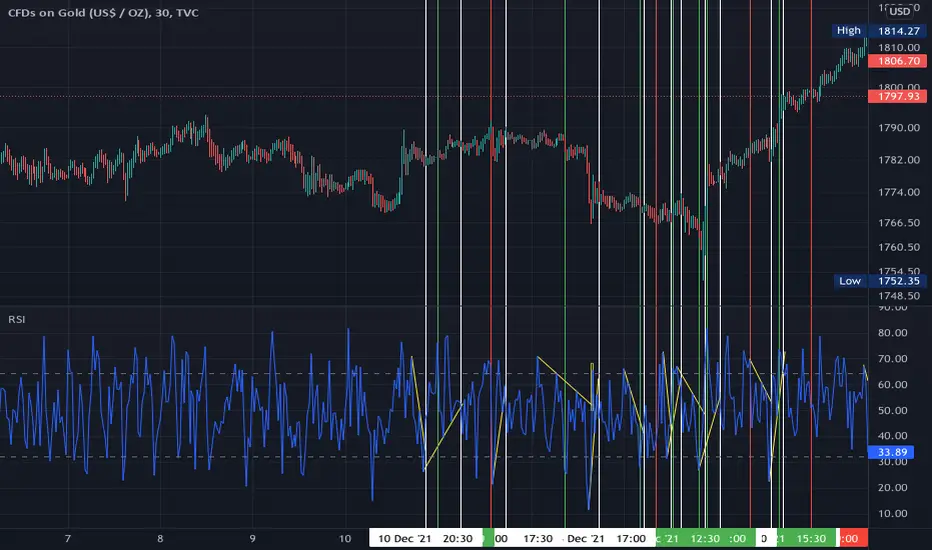This screenshot has height=550, width=932.
Task: Click date 9 on the time axis
Action: (253, 539)
